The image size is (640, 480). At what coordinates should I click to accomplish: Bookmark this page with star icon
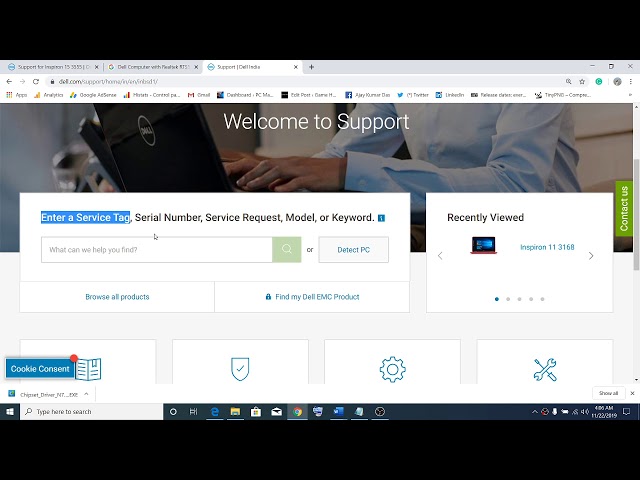tap(582, 82)
